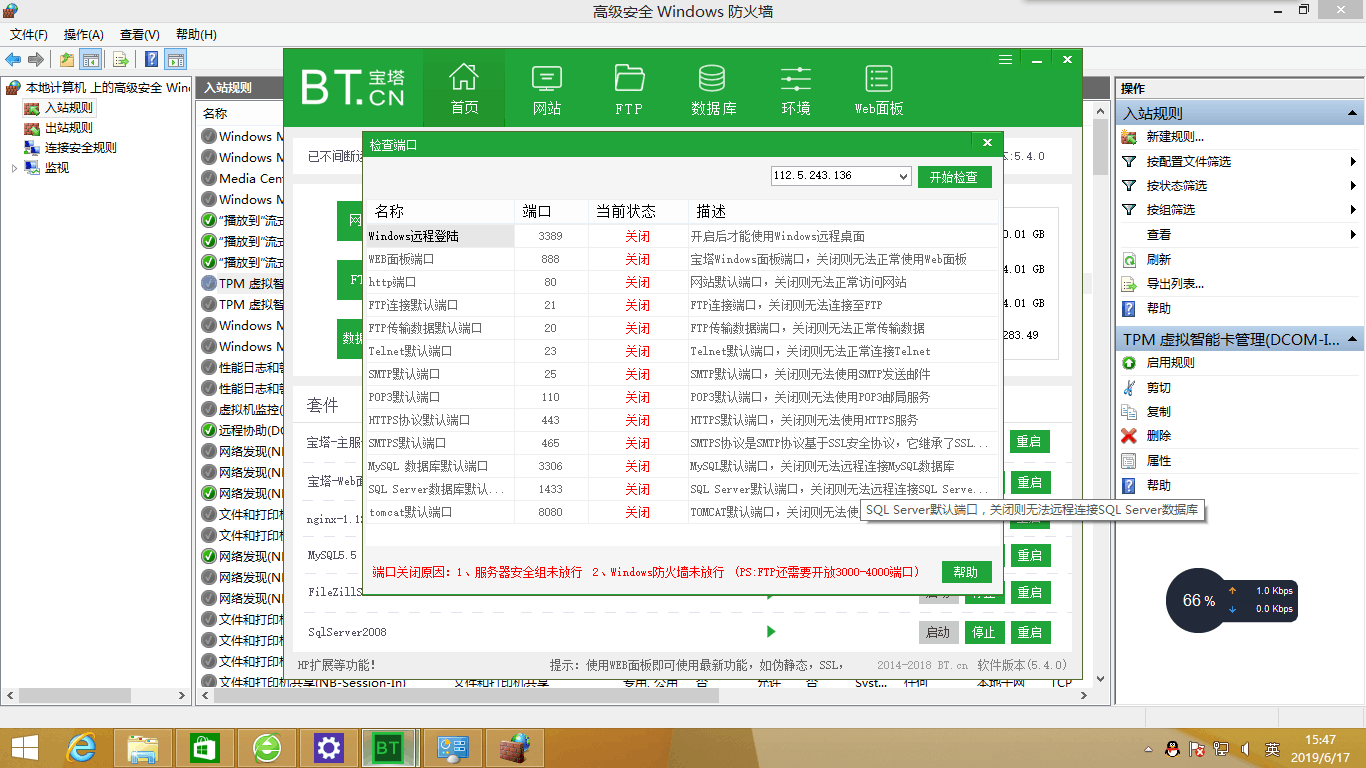Viewport: 1366px width, 768px height.
Task: Click the BT panel taskbar icon
Action: tap(387, 747)
